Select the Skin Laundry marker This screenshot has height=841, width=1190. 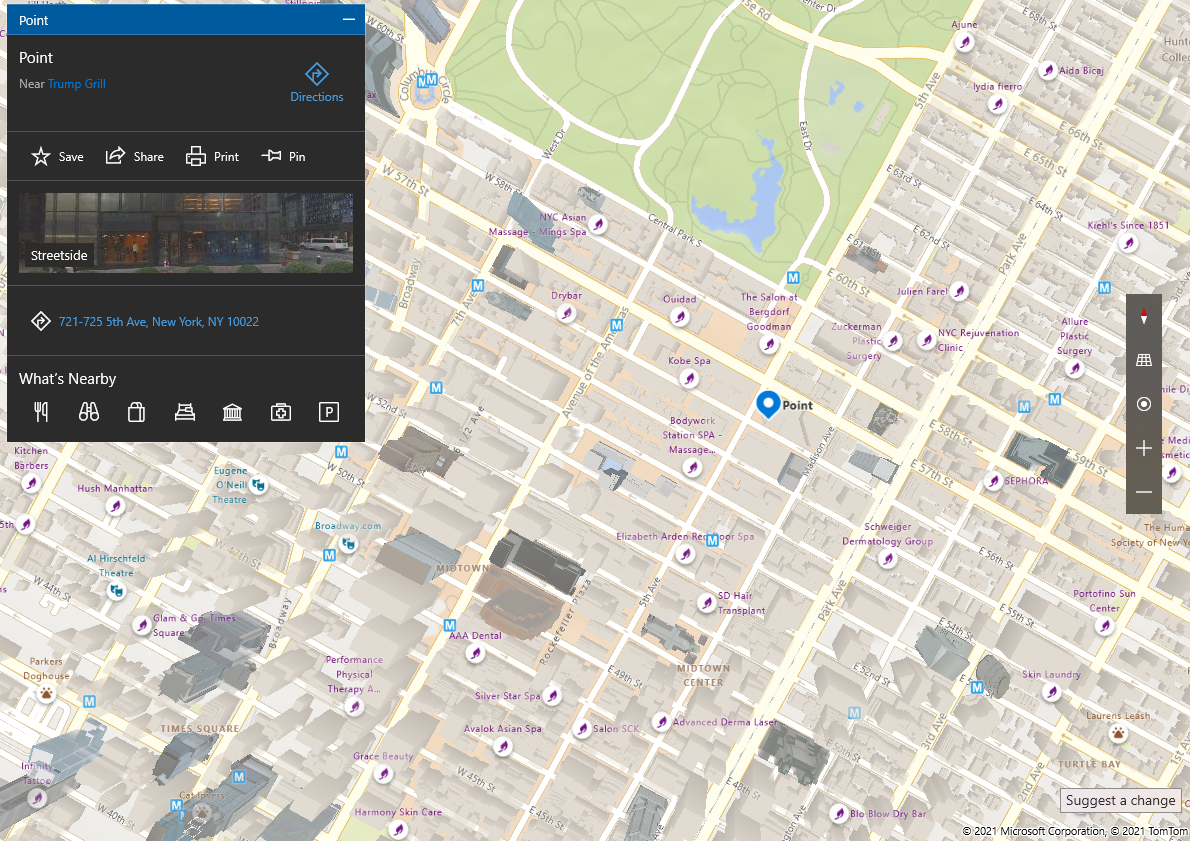[x=1051, y=691]
